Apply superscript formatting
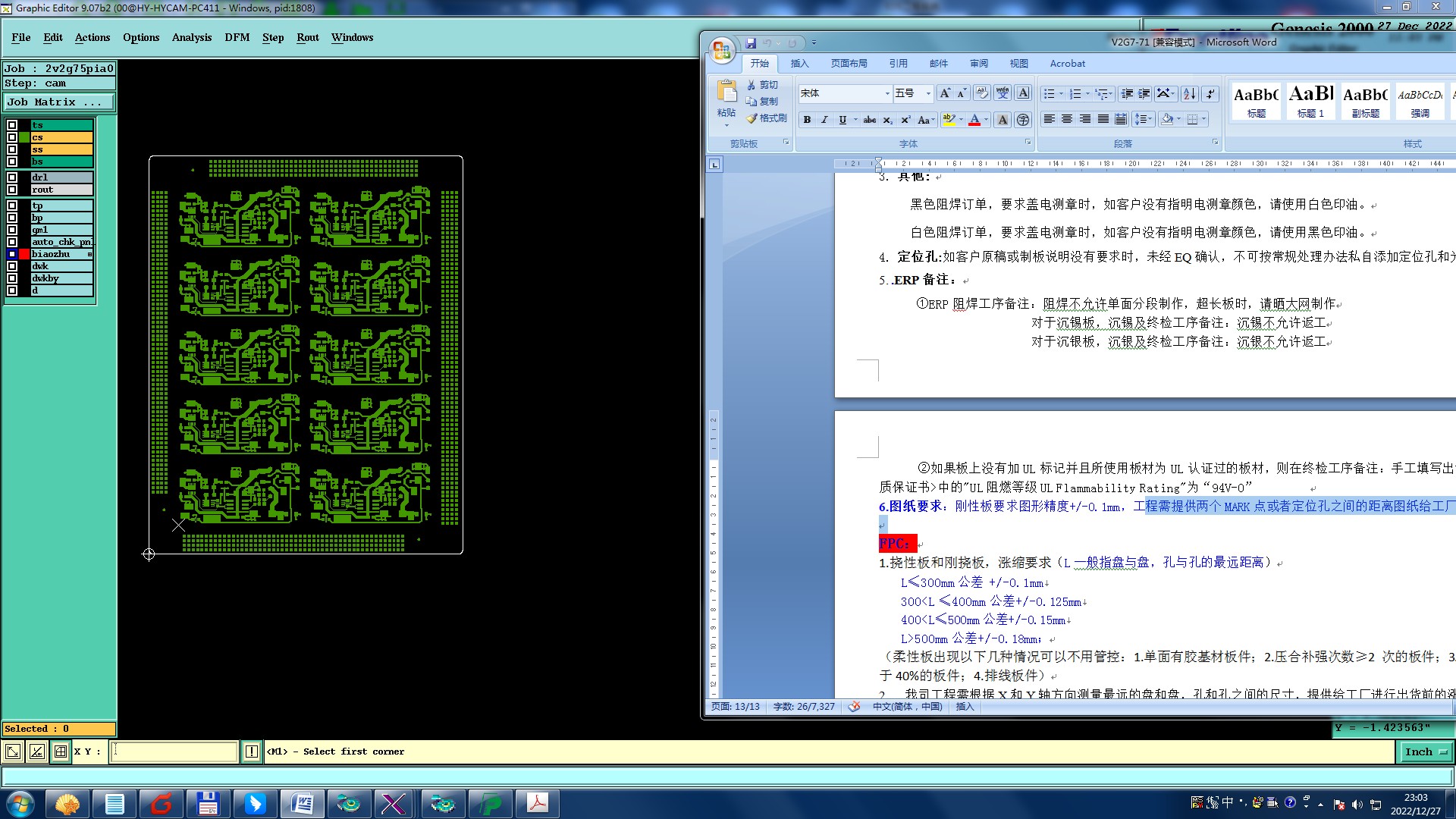Viewport: 1456px width, 819px height. (905, 120)
